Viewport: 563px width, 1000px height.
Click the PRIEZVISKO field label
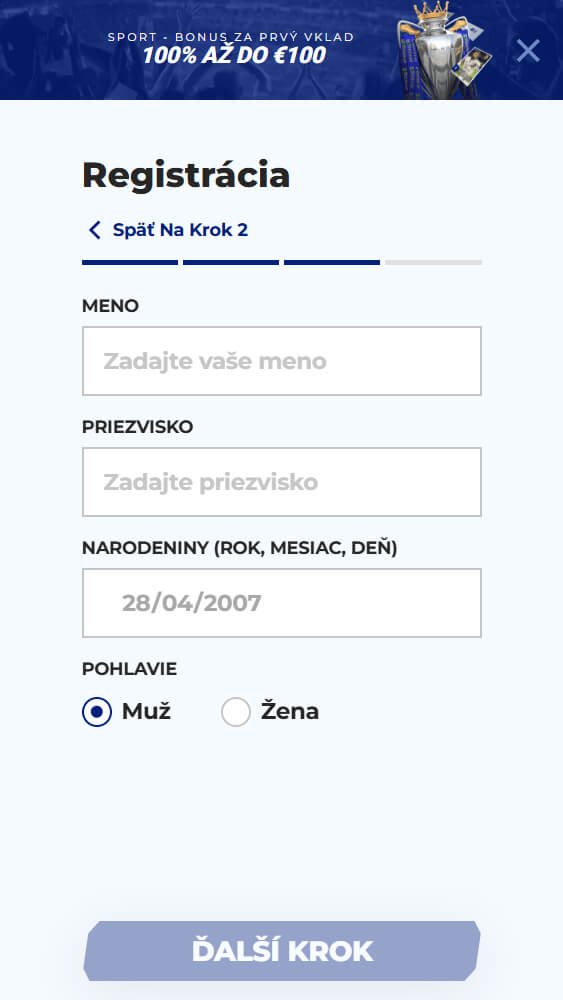pyautogui.click(x=138, y=427)
